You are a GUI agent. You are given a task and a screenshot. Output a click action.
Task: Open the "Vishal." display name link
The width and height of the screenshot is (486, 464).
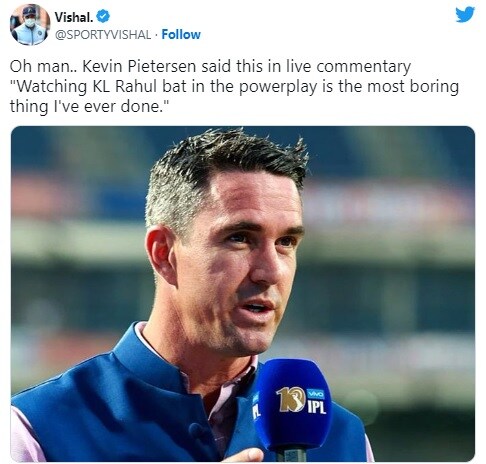click(x=74, y=17)
